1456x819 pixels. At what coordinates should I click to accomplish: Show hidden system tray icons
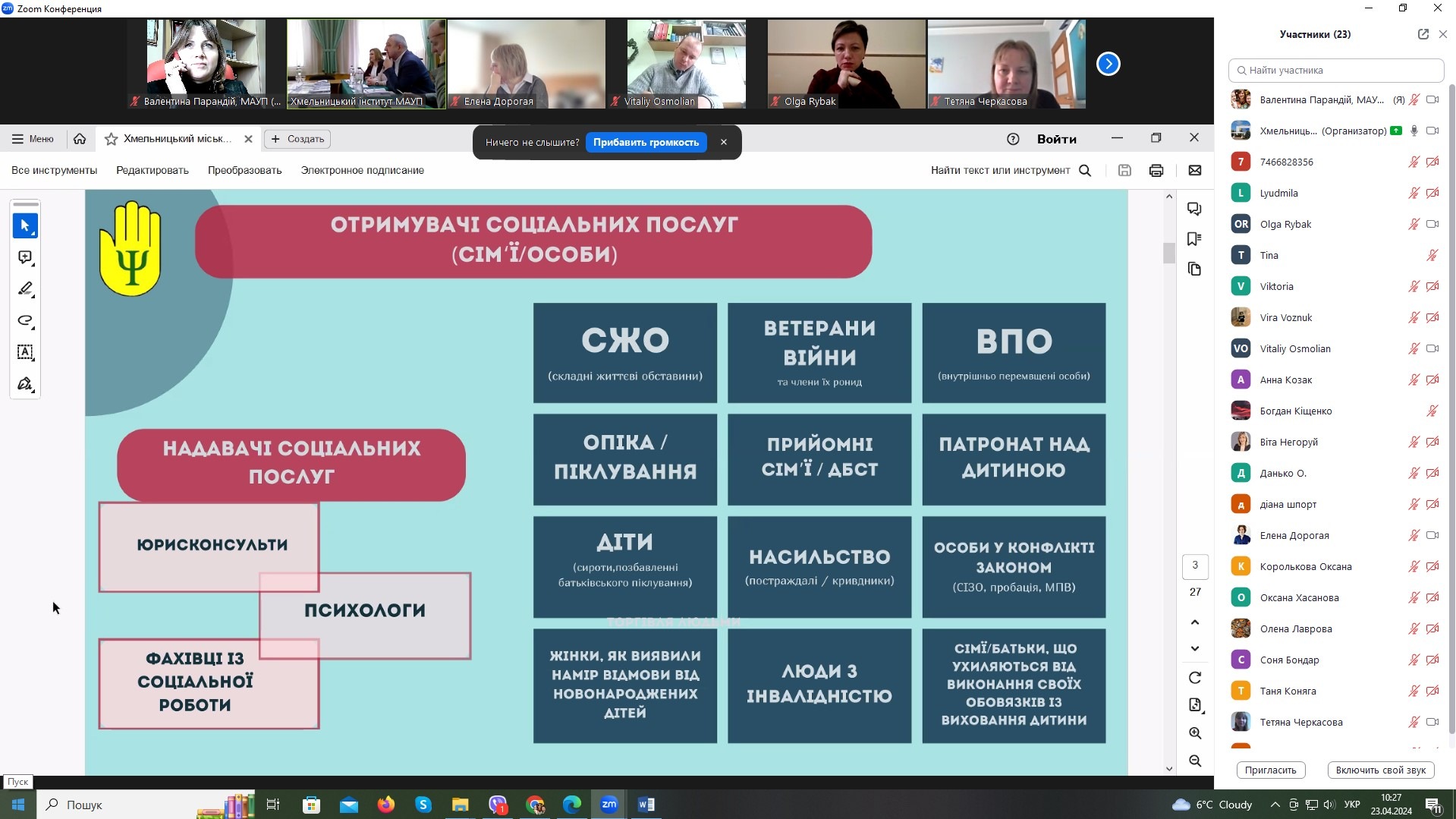click(x=1275, y=805)
